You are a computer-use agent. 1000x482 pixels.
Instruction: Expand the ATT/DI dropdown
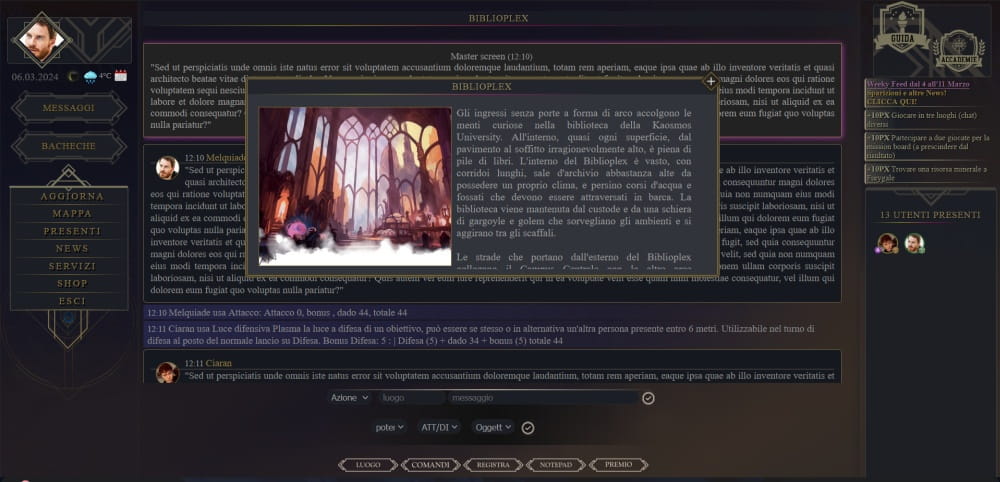pyautogui.click(x=439, y=427)
